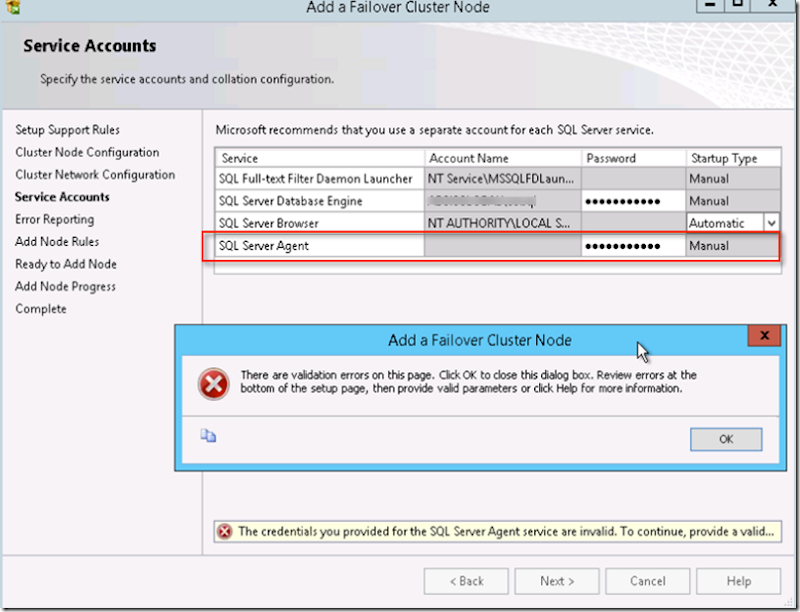Click the error icon in the bottom validation bar
The width and height of the screenshot is (800, 612).
[225, 531]
